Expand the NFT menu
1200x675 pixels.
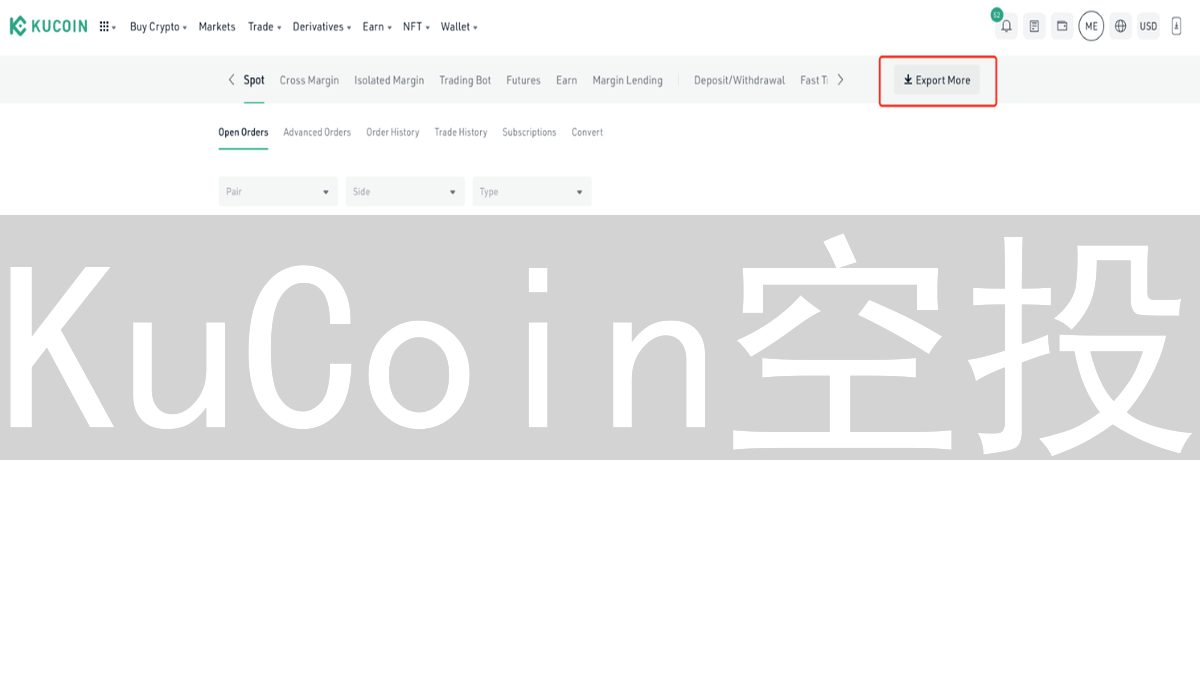[416, 27]
